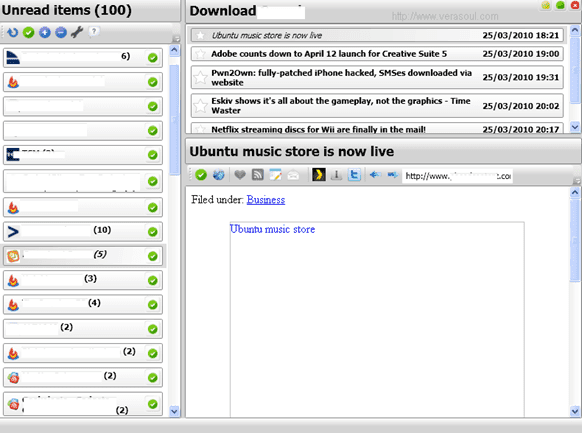582x433 pixels.
Task: Open settings with the wrench icon
Action: (x=77, y=32)
